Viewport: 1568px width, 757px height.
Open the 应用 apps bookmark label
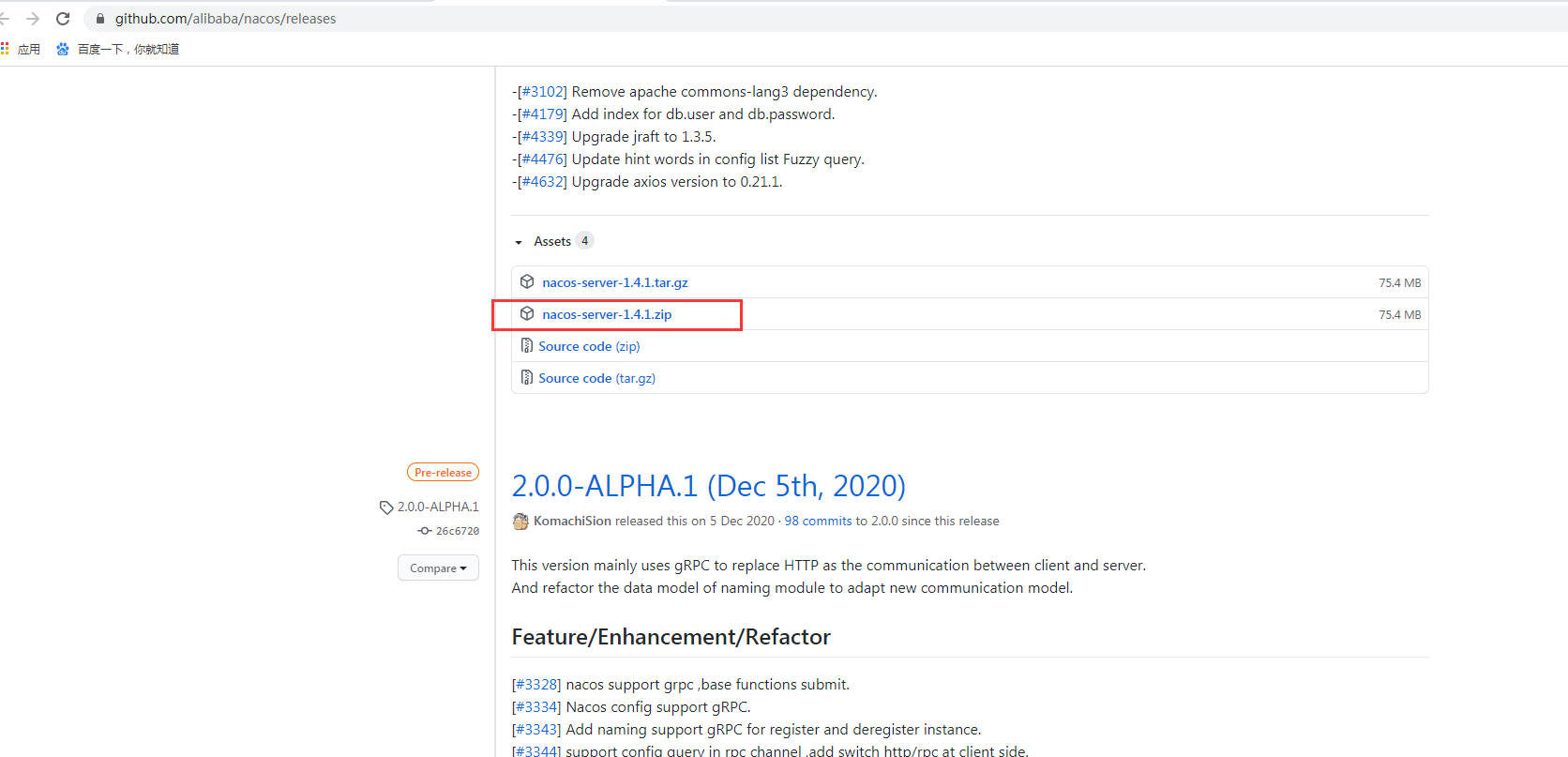click(29, 49)
